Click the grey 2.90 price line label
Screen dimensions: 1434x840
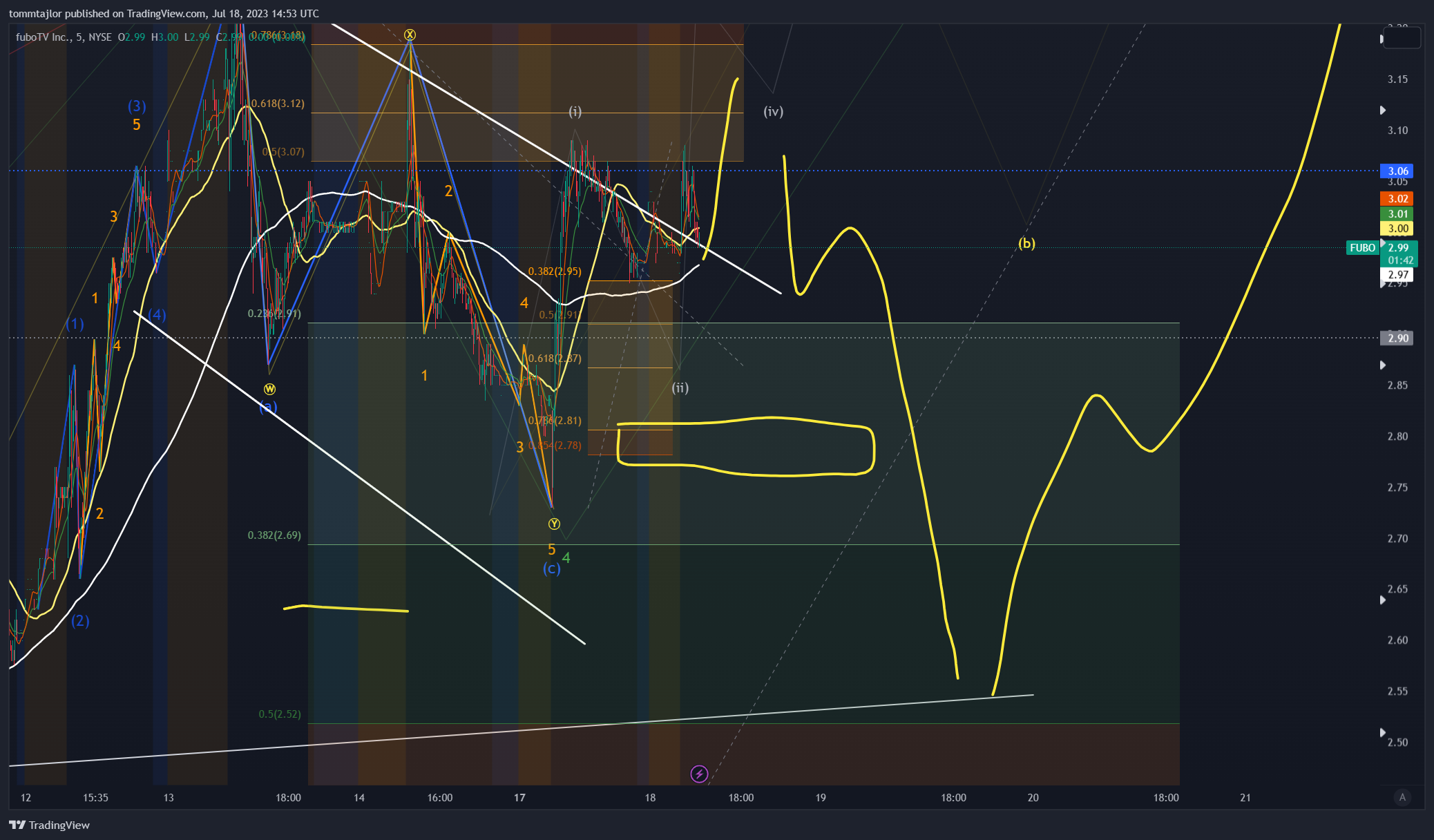tap(1397, 338)
